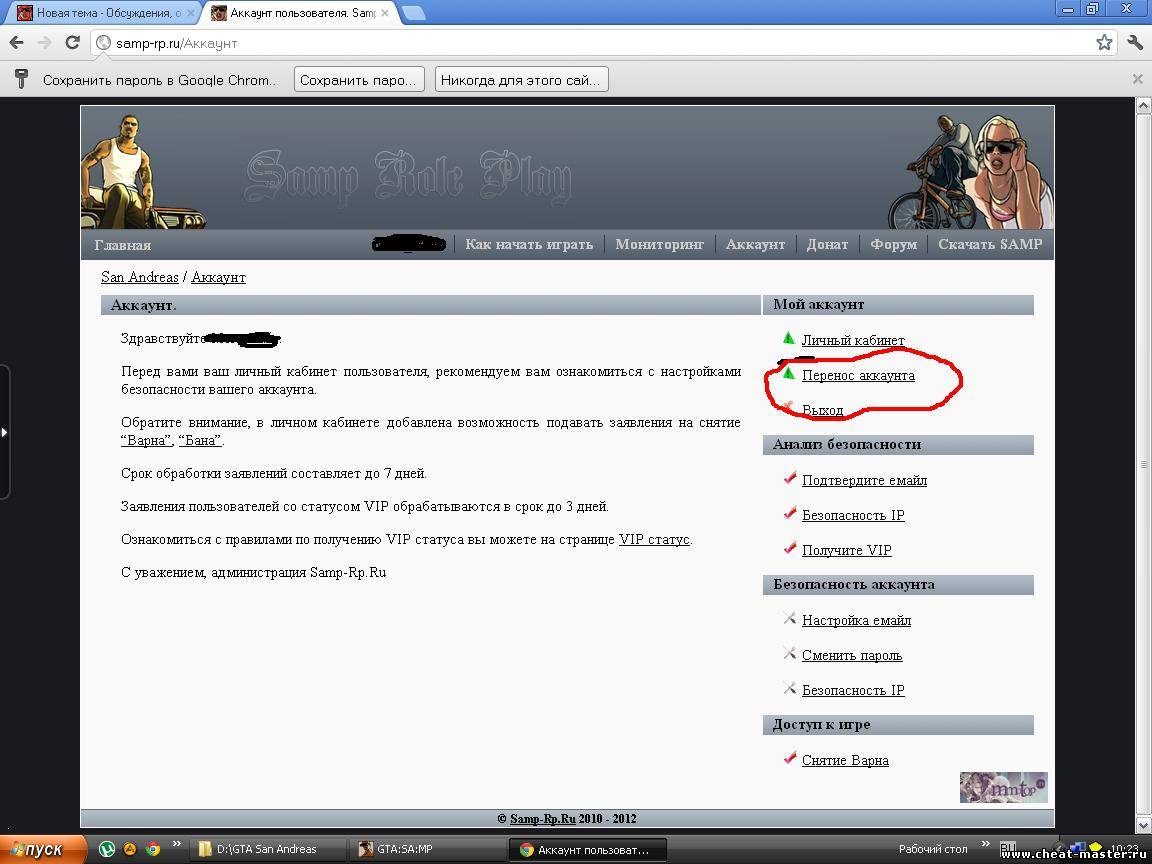
Task: Click the page scrollbar down arrow
Action: pyautogui.click(x=1144, y=826)
